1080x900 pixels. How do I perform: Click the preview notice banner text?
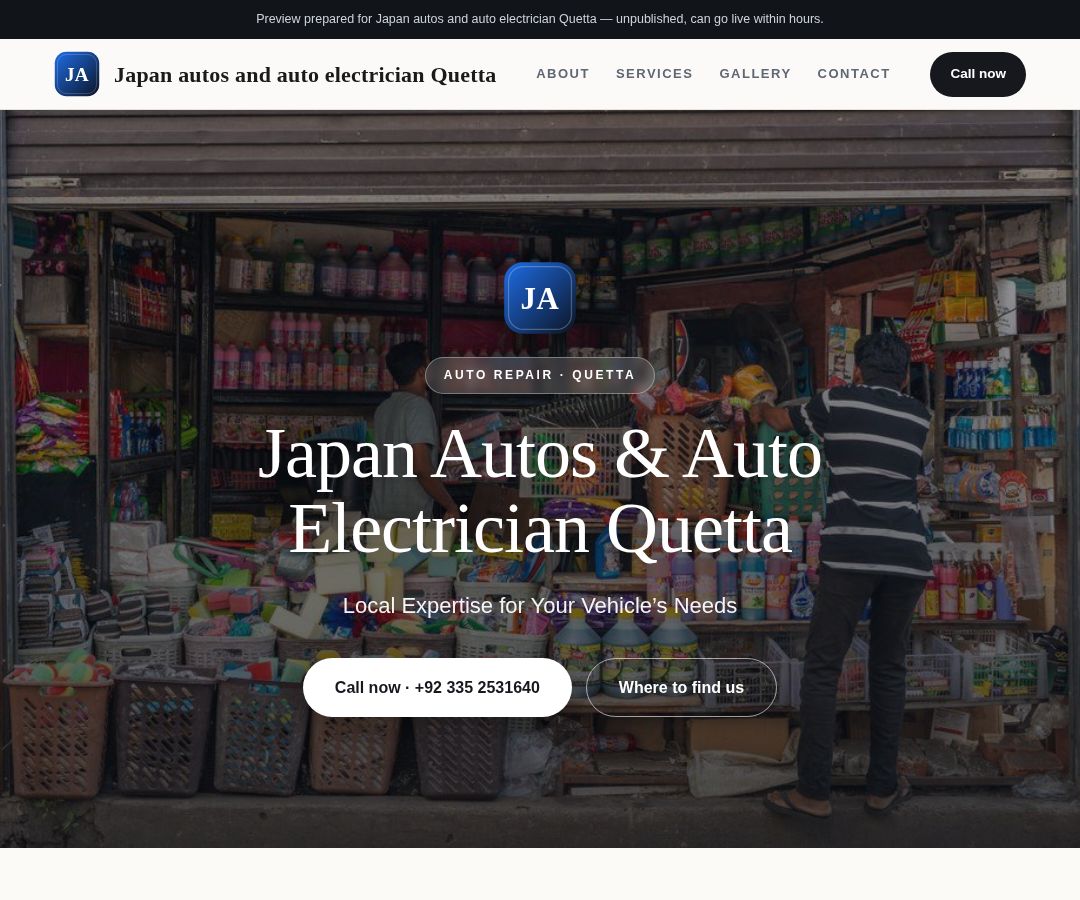click(540, 19)
